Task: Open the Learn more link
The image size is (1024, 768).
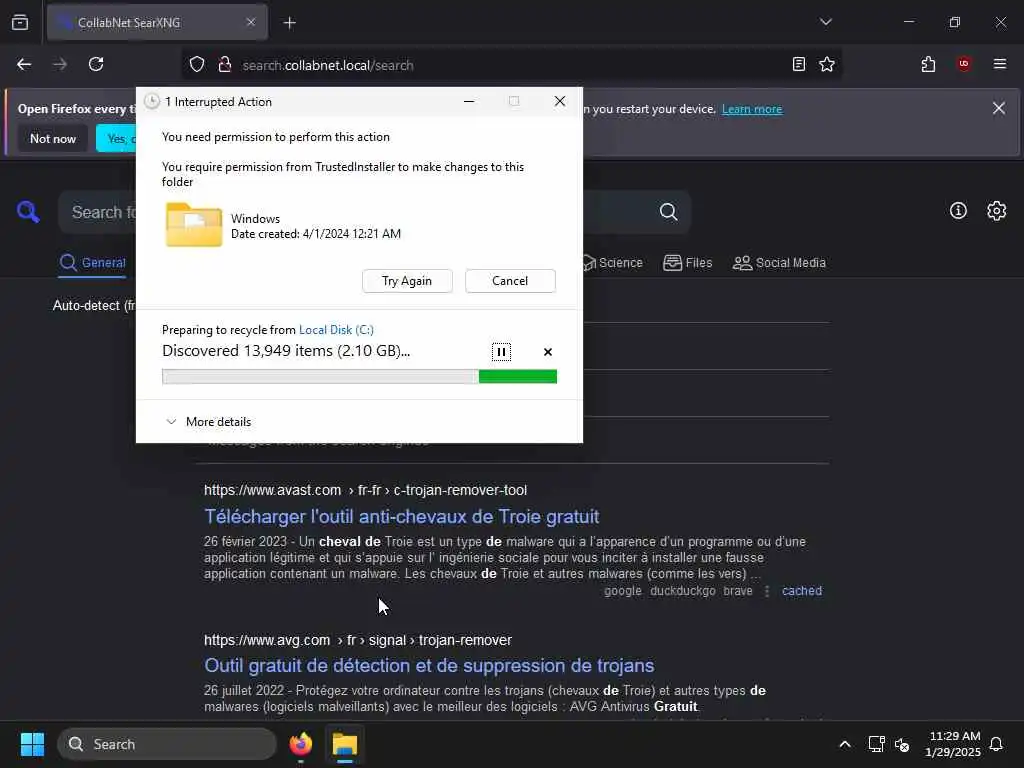Action: pos(752,109)
